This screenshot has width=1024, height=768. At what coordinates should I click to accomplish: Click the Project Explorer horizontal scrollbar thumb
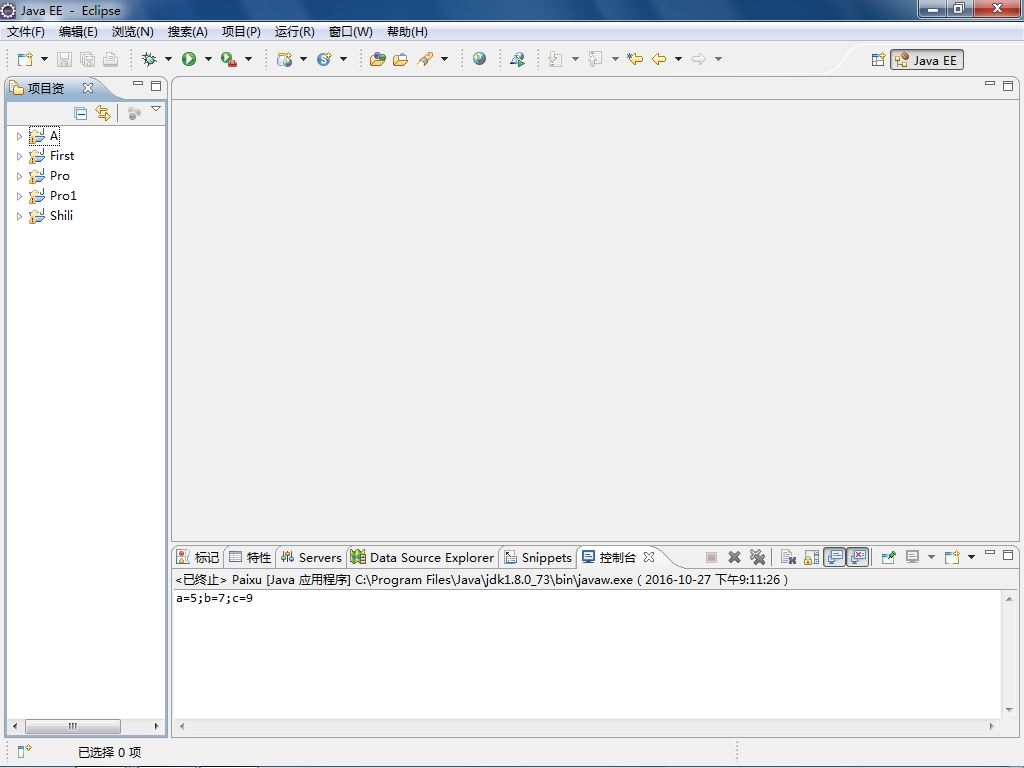click(72, 726)
